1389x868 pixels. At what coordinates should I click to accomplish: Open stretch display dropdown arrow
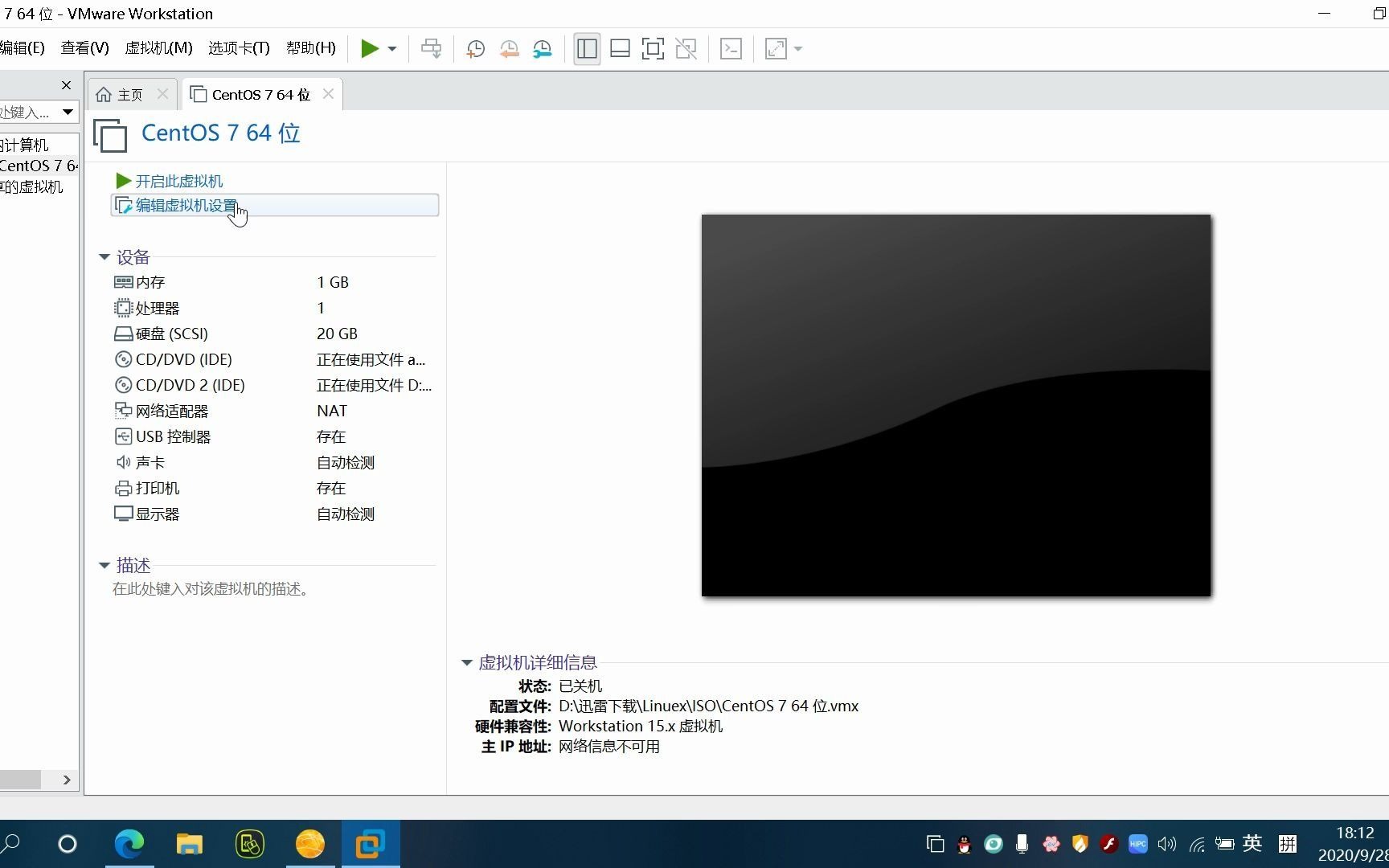point(798,49)
